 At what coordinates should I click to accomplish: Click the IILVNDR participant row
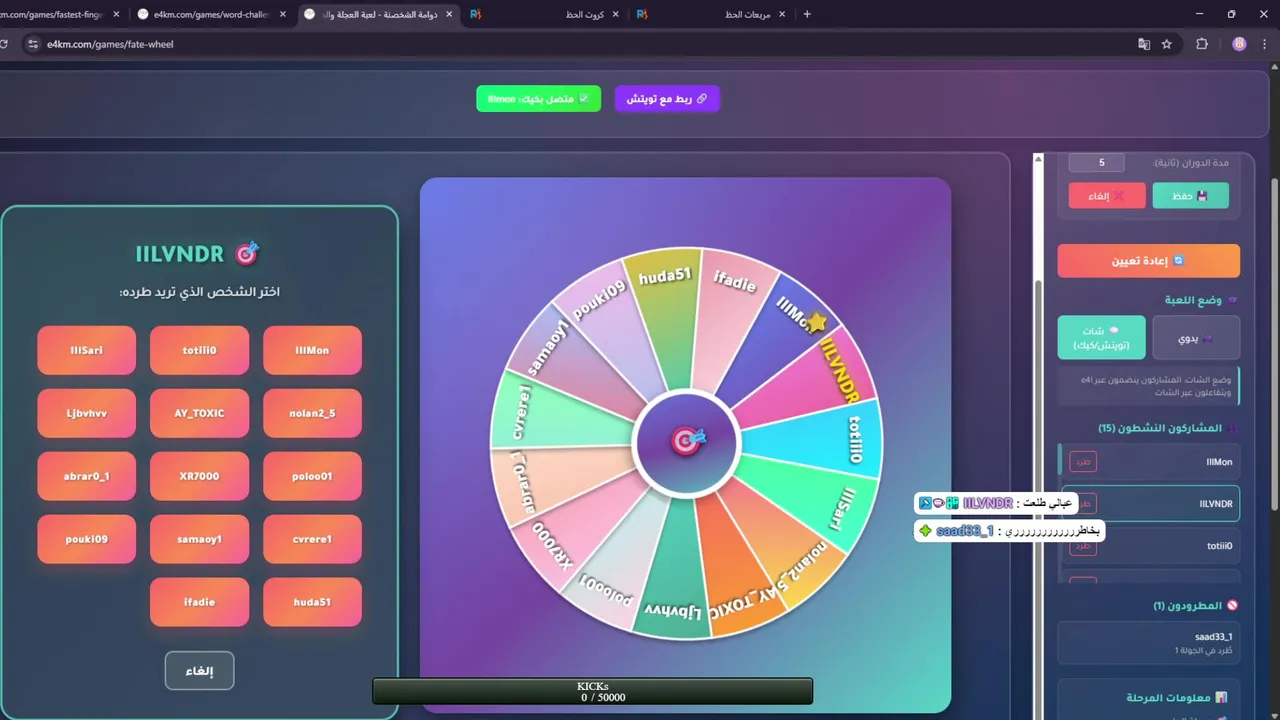pos(1148,504)
